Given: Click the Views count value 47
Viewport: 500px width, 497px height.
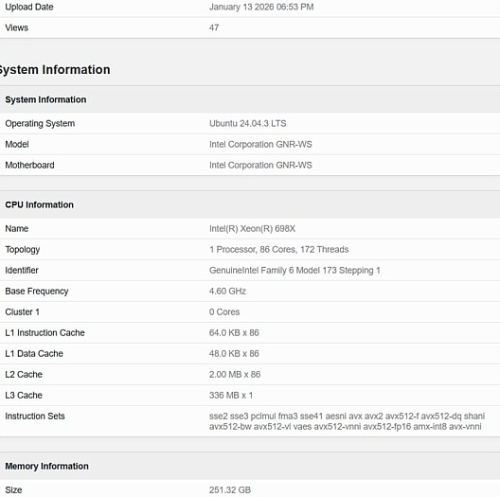Looking at the screenshot, I should coord(214,28).
